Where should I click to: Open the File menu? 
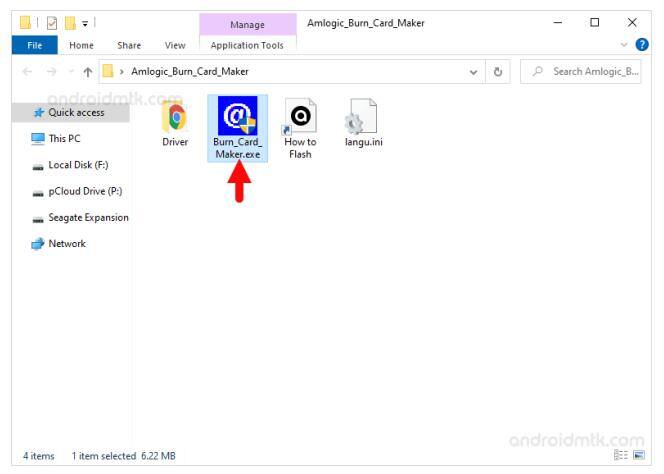[x=34, y=45]
